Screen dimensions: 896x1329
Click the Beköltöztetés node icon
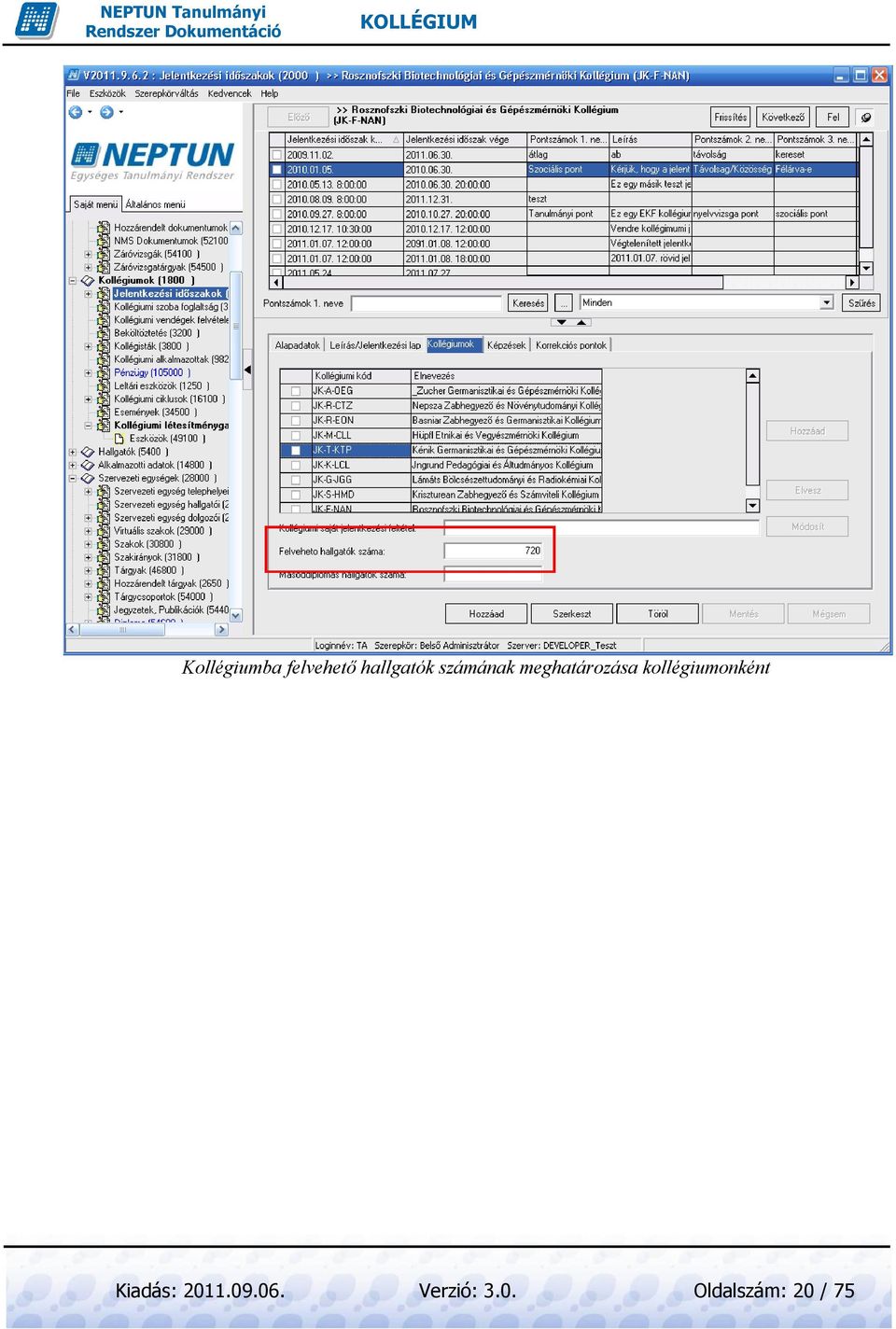tap(104, 333)
